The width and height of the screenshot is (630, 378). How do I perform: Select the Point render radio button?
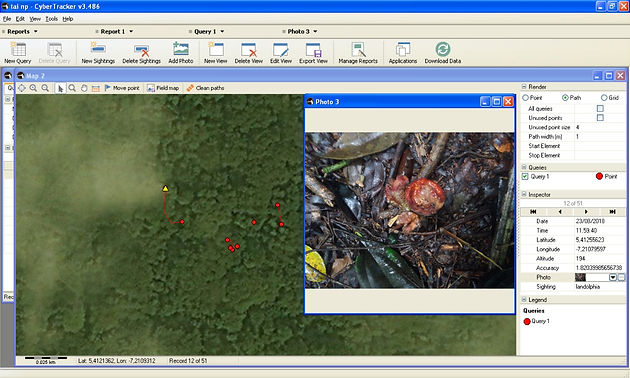tap(526, 98)
